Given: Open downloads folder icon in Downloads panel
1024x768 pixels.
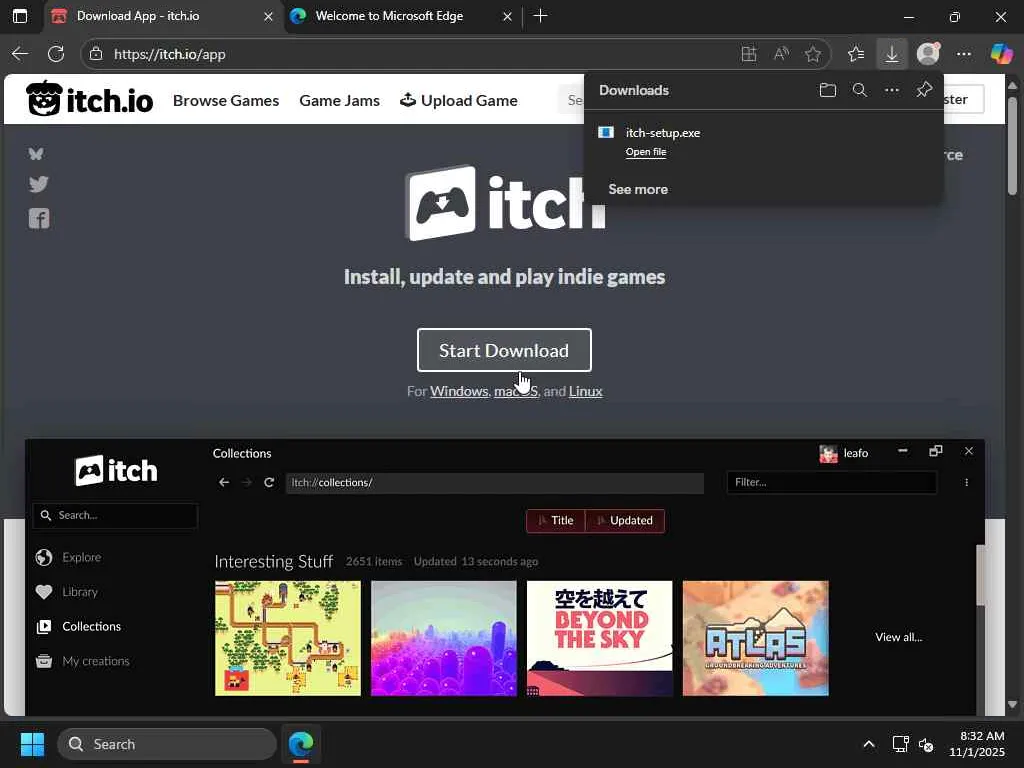Looking at the screenshot, I should [827, 90].
